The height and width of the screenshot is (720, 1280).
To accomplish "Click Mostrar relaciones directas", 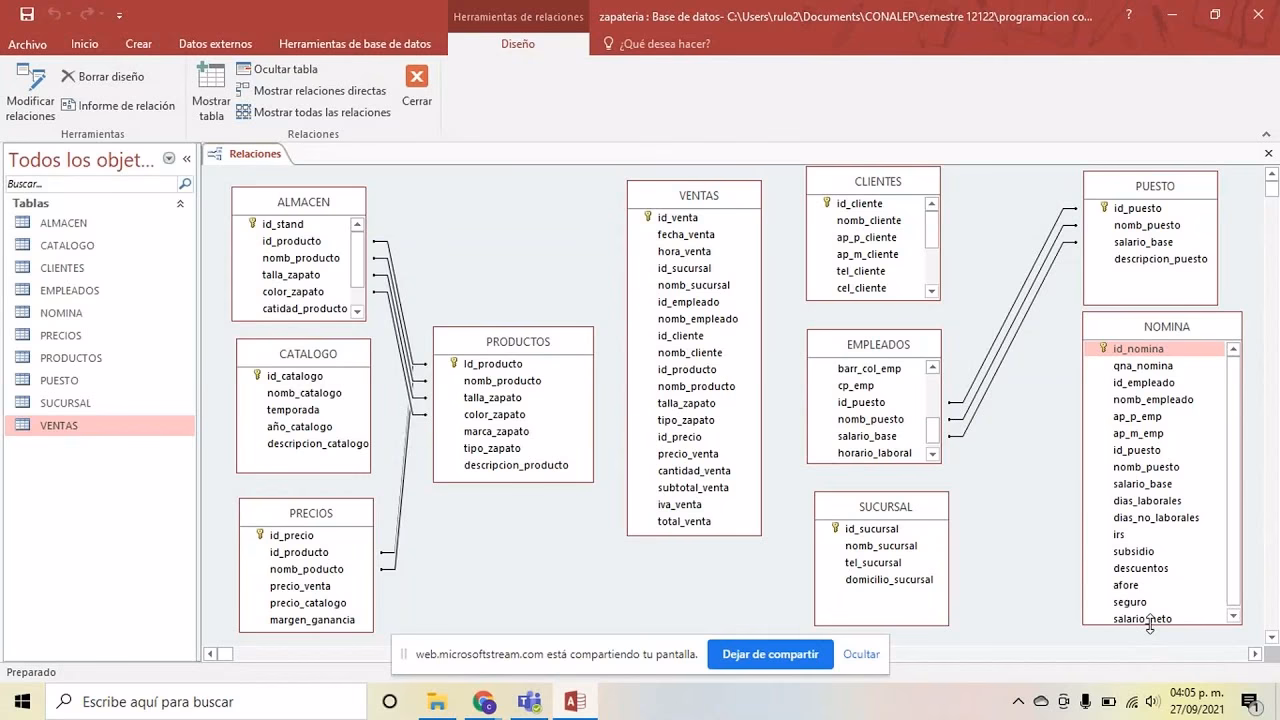I will coord(311,91).
